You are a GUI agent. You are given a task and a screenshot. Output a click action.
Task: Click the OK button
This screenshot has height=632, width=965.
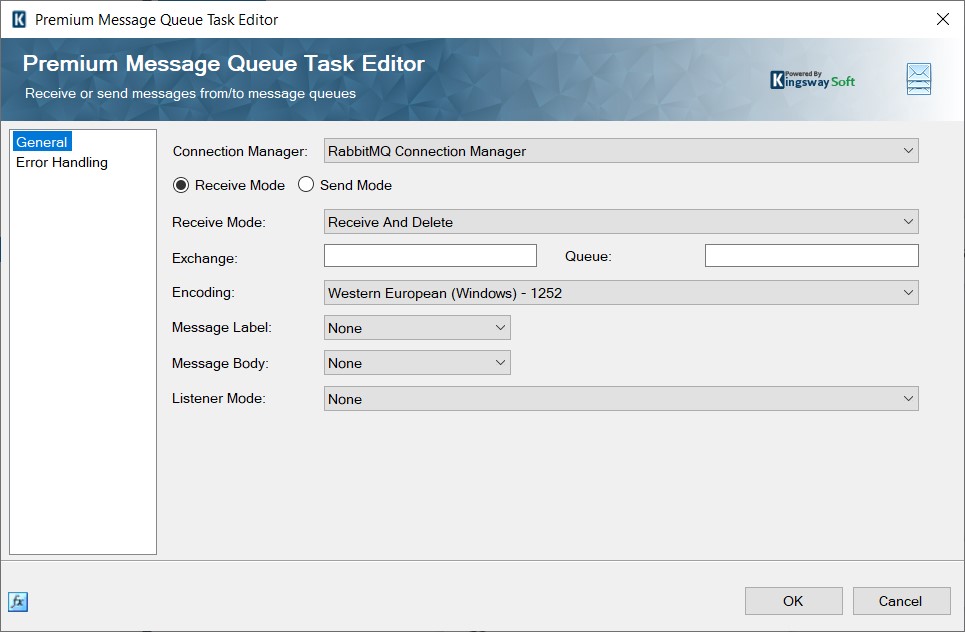pyautogui.click(x=793, y=600)
